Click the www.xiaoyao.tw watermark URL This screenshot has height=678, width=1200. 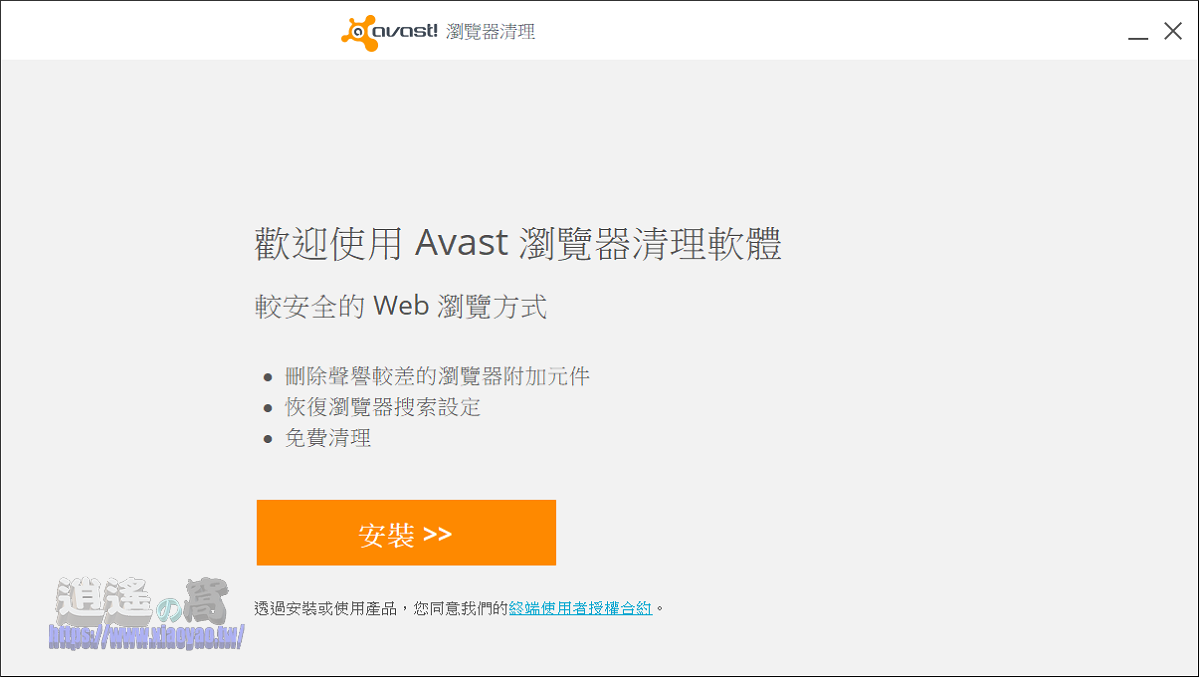(x=147, y=637)
